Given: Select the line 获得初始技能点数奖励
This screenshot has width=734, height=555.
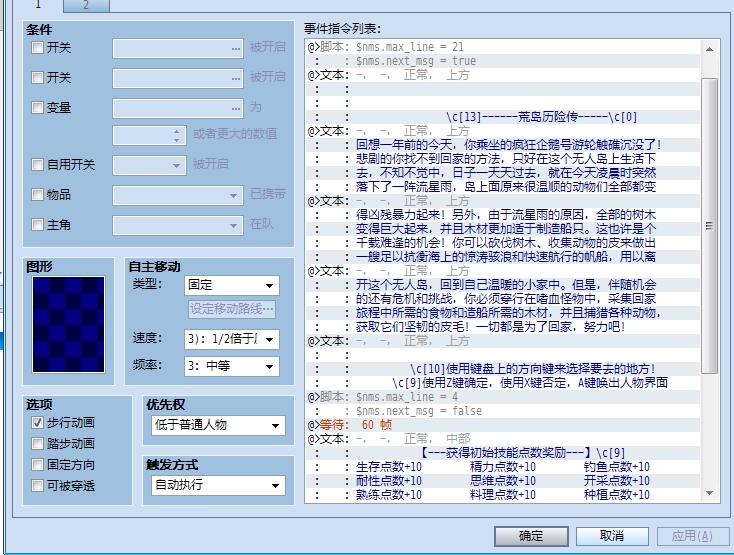Looking at the screenshot, I should 503,453.
